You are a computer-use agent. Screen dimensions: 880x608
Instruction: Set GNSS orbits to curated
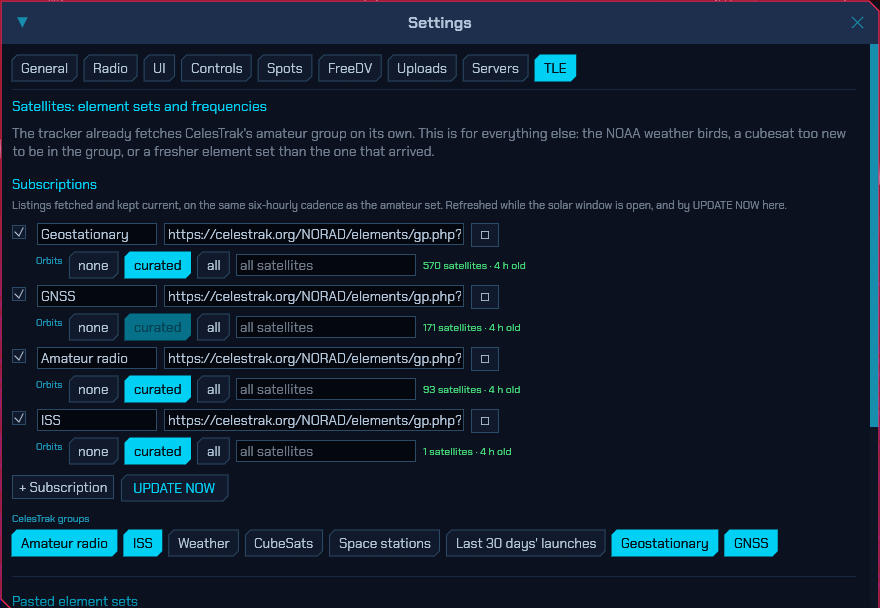[x=158, y=327]
